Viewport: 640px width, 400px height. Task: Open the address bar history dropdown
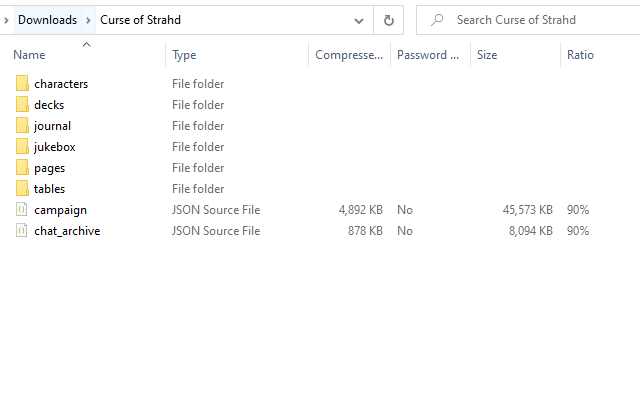(x=359, y=20)
